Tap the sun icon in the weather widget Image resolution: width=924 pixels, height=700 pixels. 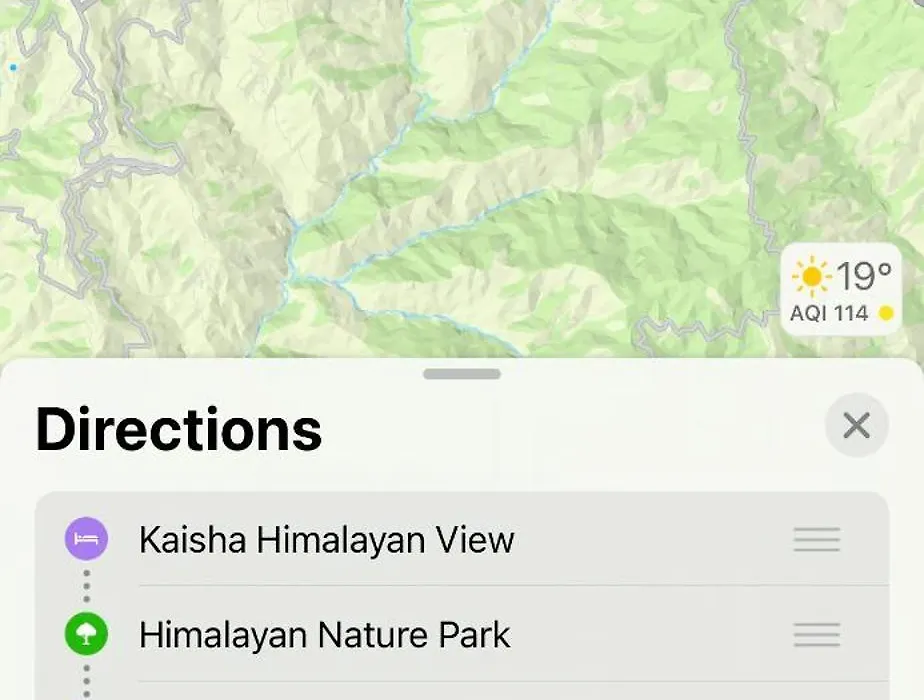(811, 276)
